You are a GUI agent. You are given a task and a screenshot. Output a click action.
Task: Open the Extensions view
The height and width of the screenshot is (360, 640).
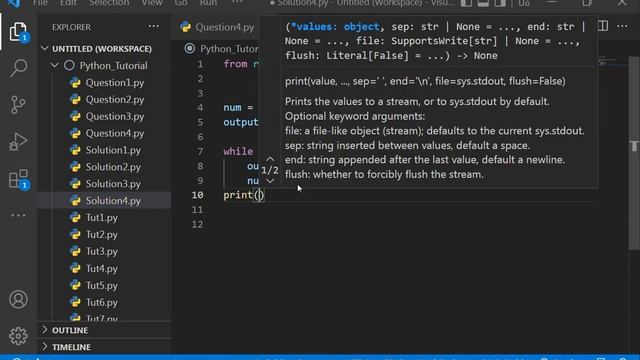tap(18, 179)
